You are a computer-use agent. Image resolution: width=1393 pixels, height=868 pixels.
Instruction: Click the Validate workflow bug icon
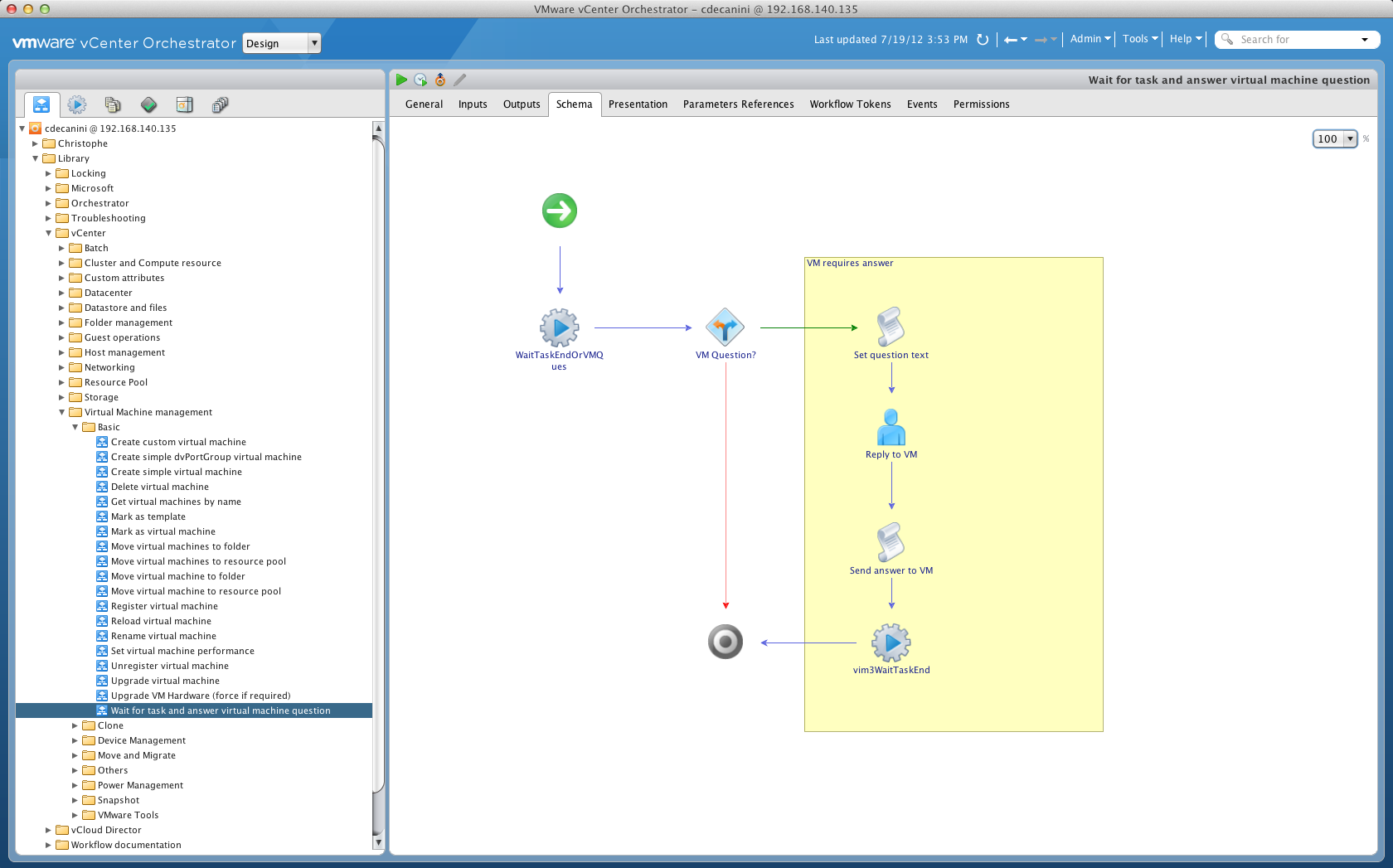(440, 80)
